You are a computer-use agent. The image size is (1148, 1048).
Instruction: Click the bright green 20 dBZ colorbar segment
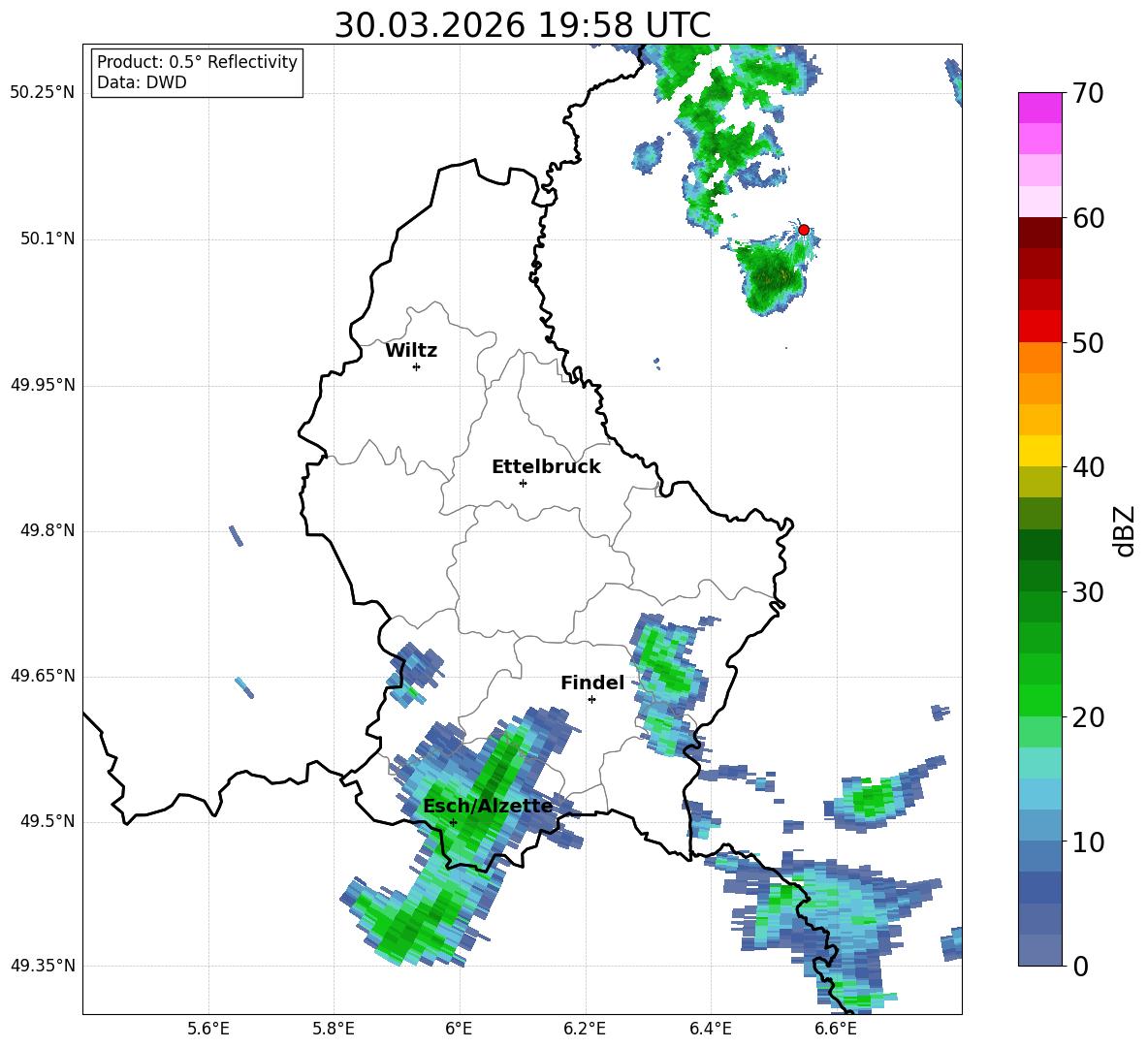[x=1039, y=700]
